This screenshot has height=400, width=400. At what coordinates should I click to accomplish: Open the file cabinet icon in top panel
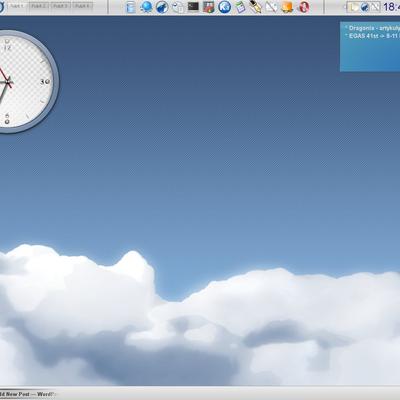[131, 7]
